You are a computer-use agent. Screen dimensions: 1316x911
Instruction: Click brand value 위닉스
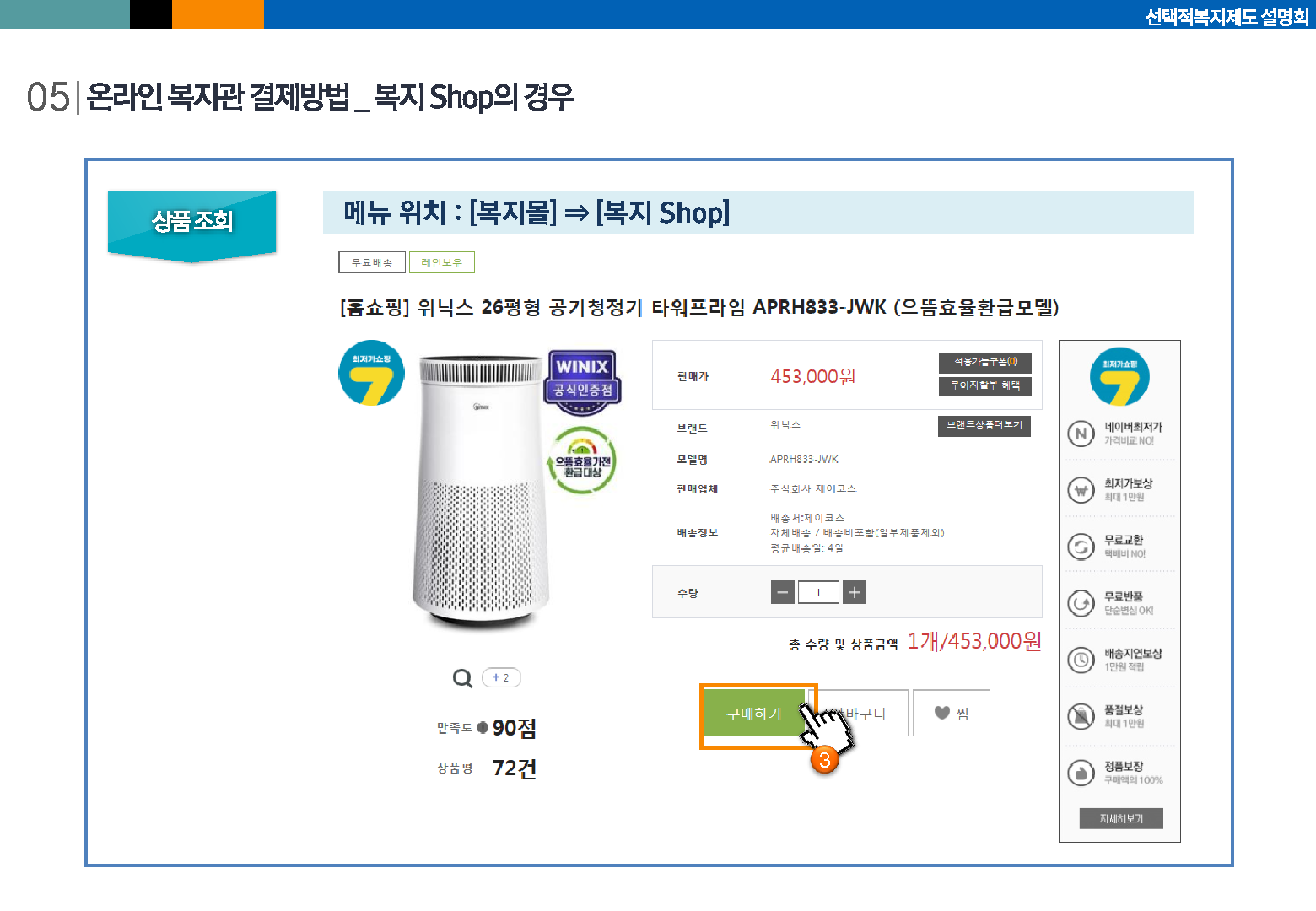[x=785, y=425]
